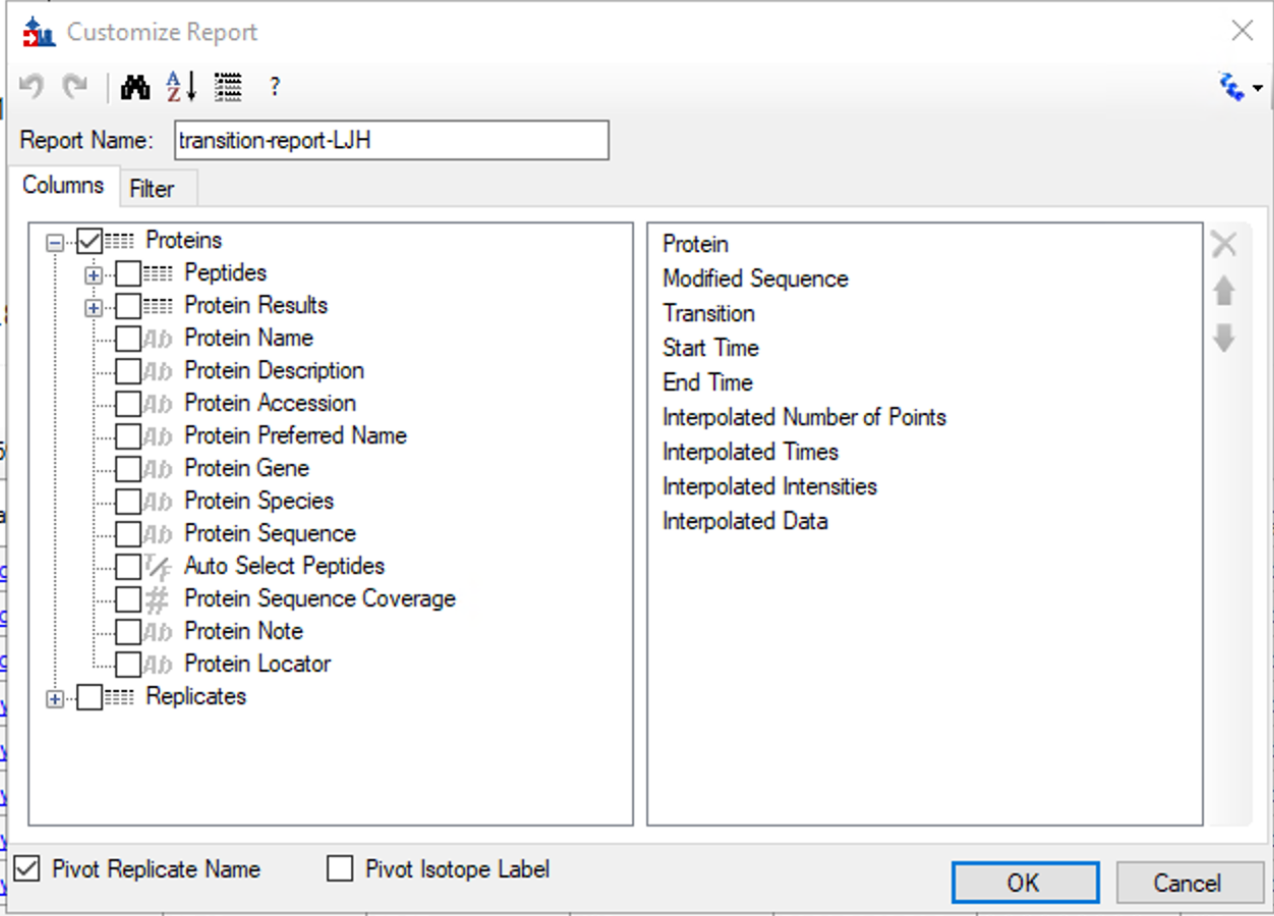Click the undo arrow icon
The width and height of the screenshot is (1274, 916).
pos(32,88)
